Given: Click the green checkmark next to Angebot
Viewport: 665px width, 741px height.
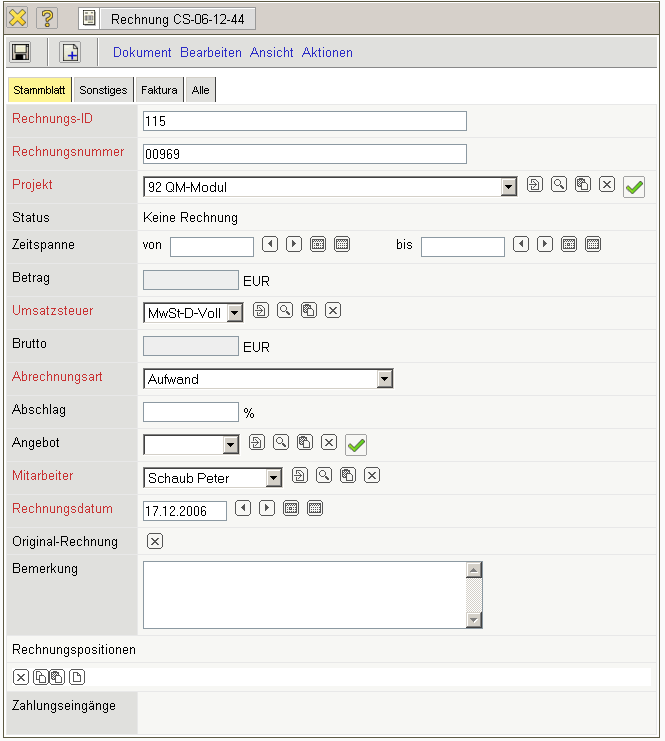Looking at the screenshot, I should (356, 444).
